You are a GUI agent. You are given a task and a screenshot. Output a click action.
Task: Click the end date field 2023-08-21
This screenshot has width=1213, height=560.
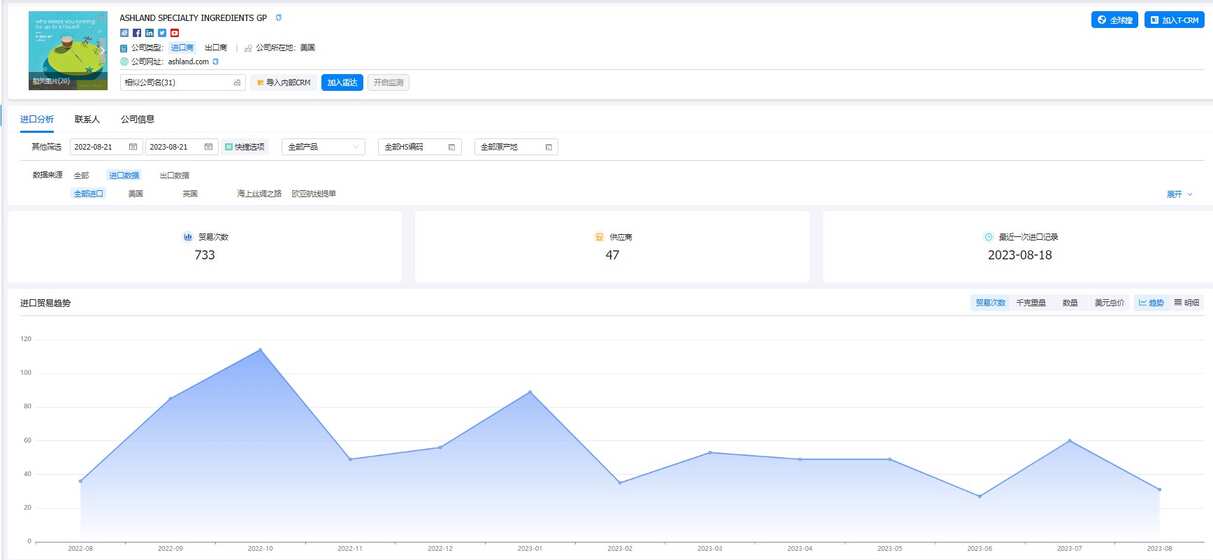pyautogui.click(x=181, y=147)
